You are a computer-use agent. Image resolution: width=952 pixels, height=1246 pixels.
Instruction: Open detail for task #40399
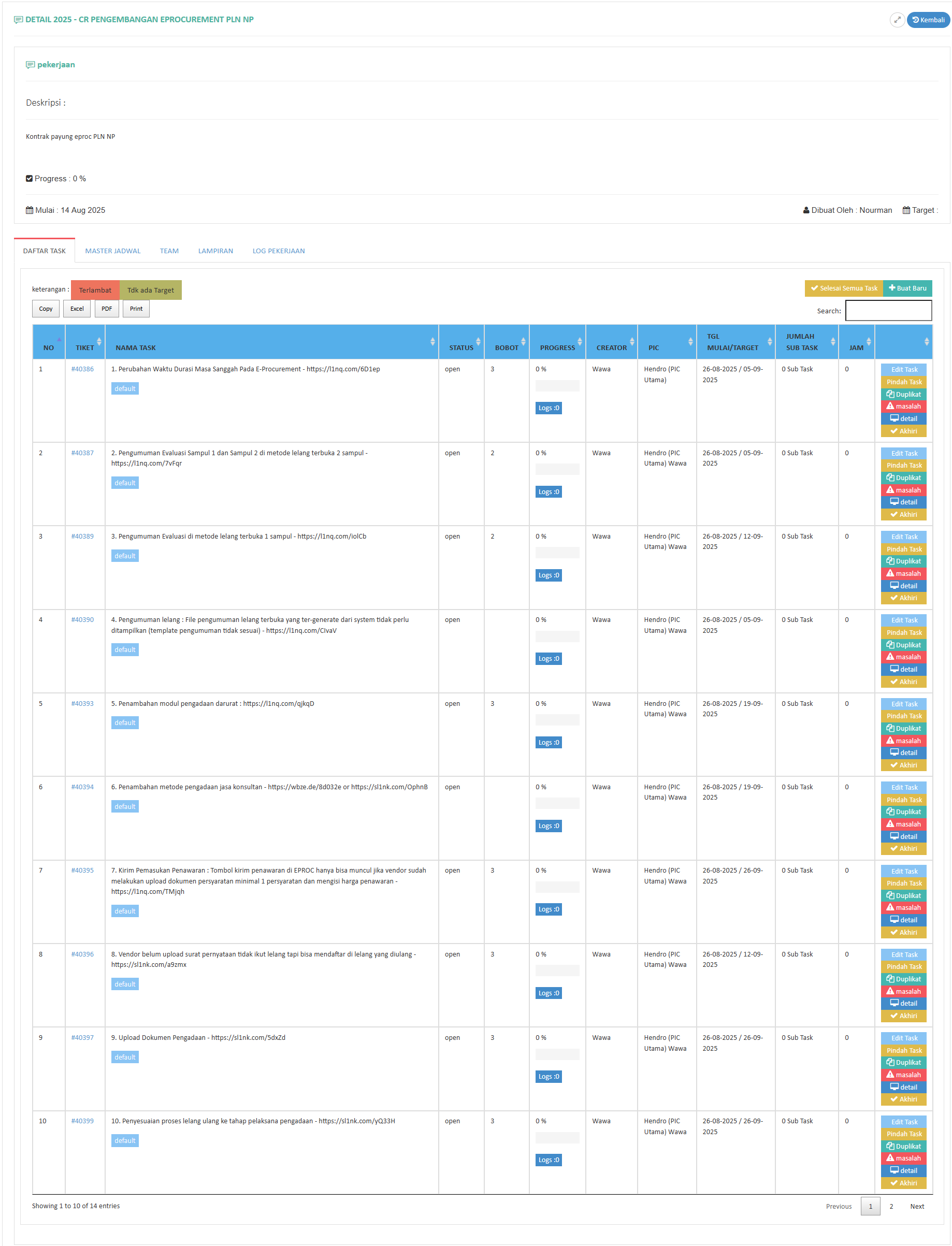(x=904, y=1170)
